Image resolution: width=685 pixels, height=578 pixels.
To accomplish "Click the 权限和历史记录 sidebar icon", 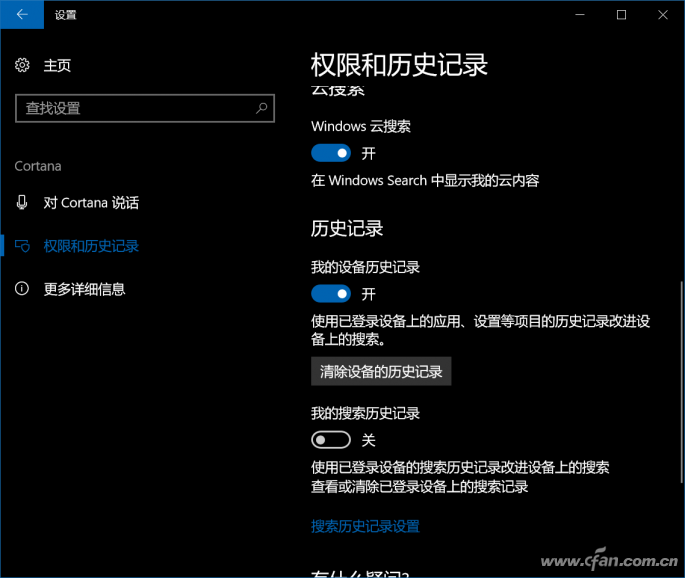I will tap(23, 246).
